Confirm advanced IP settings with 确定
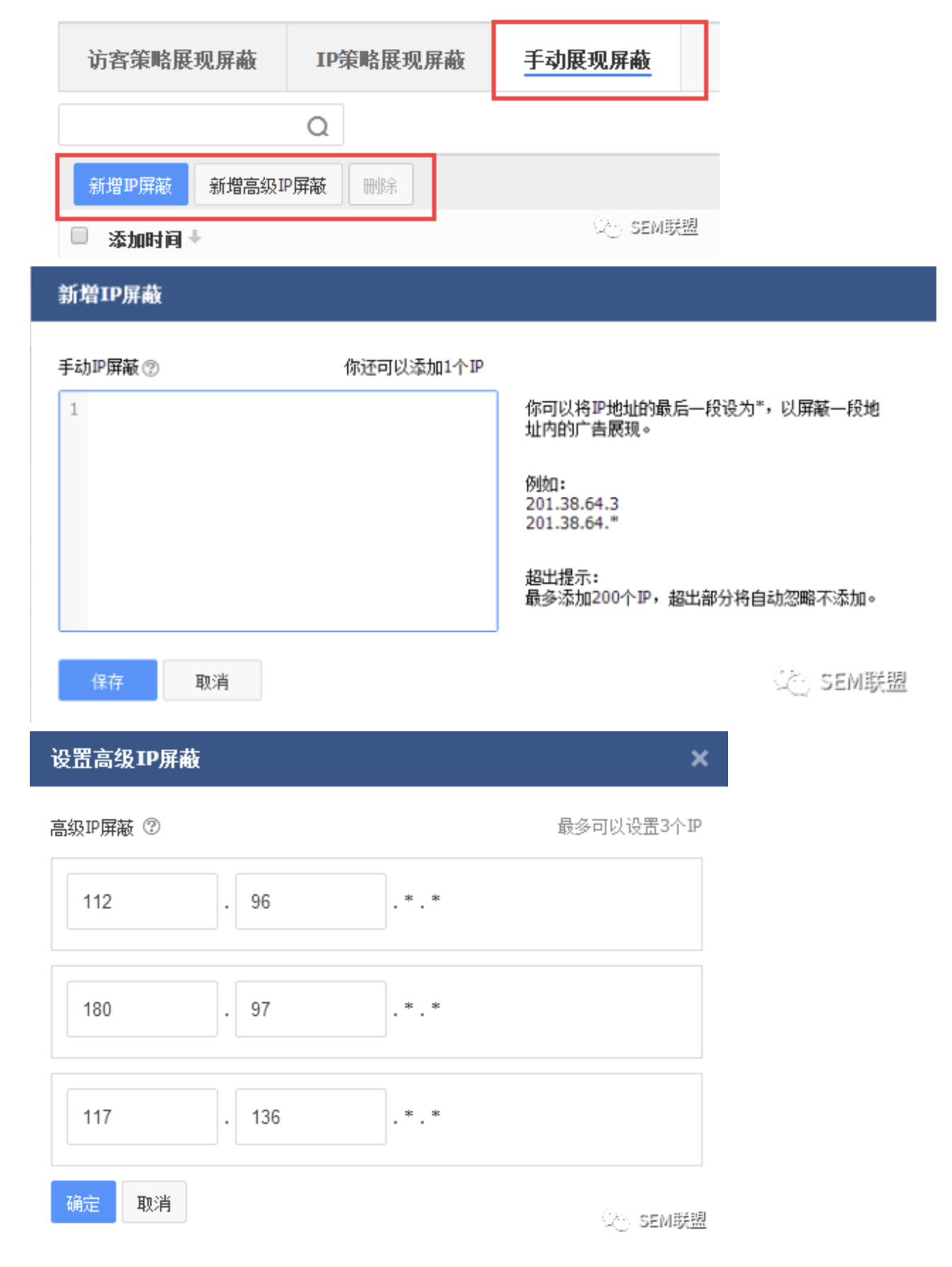 (x=83, y=1203)
